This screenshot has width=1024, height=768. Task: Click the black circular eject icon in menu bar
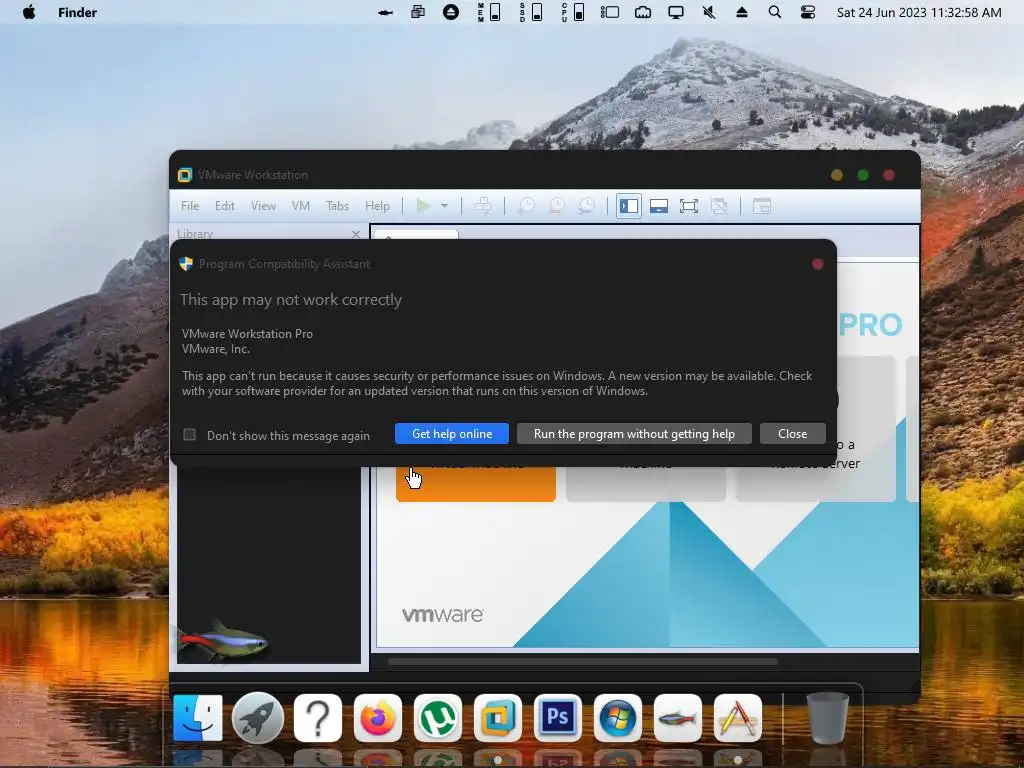pos(451,12)
